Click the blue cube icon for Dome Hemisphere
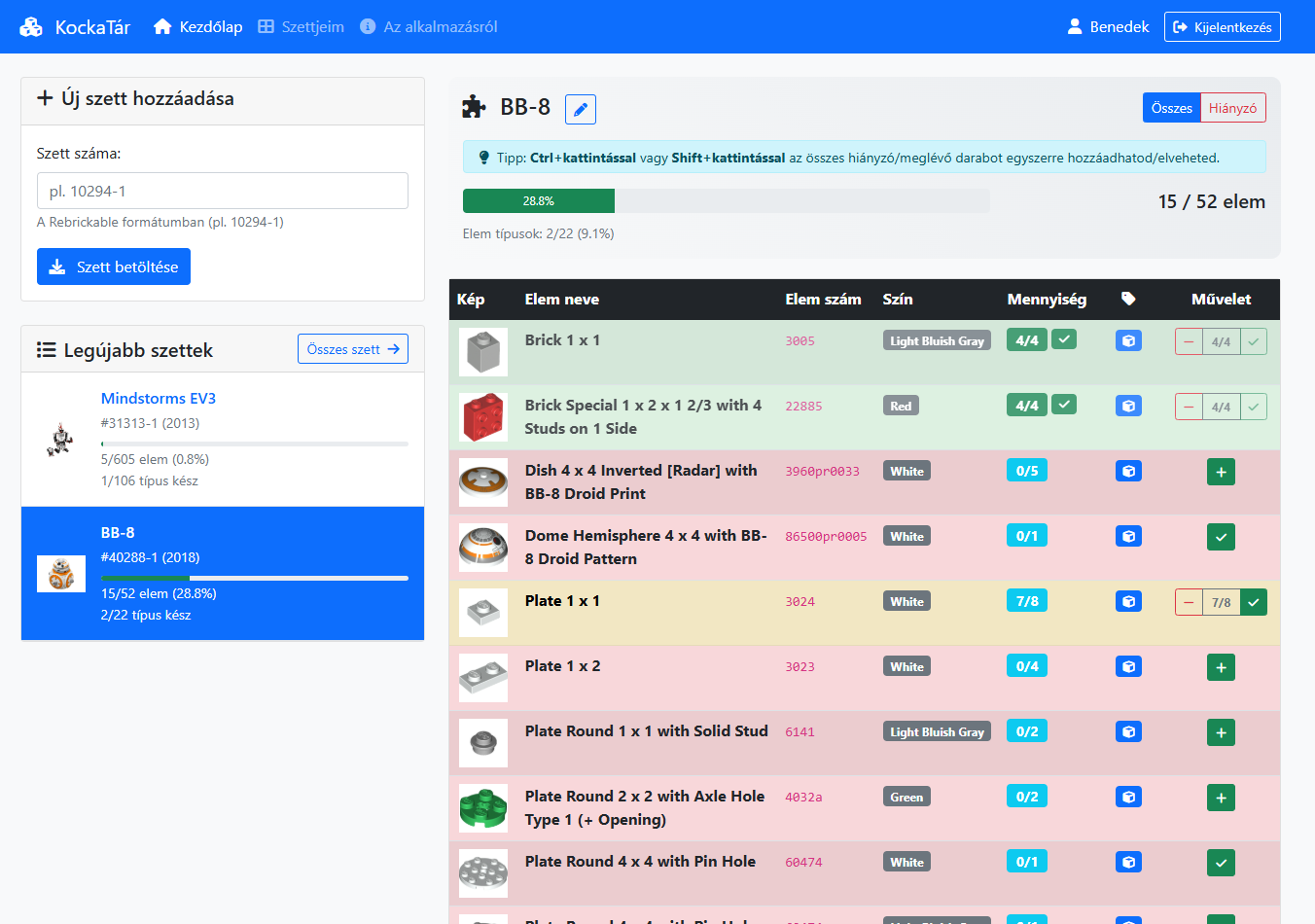 1128,537
